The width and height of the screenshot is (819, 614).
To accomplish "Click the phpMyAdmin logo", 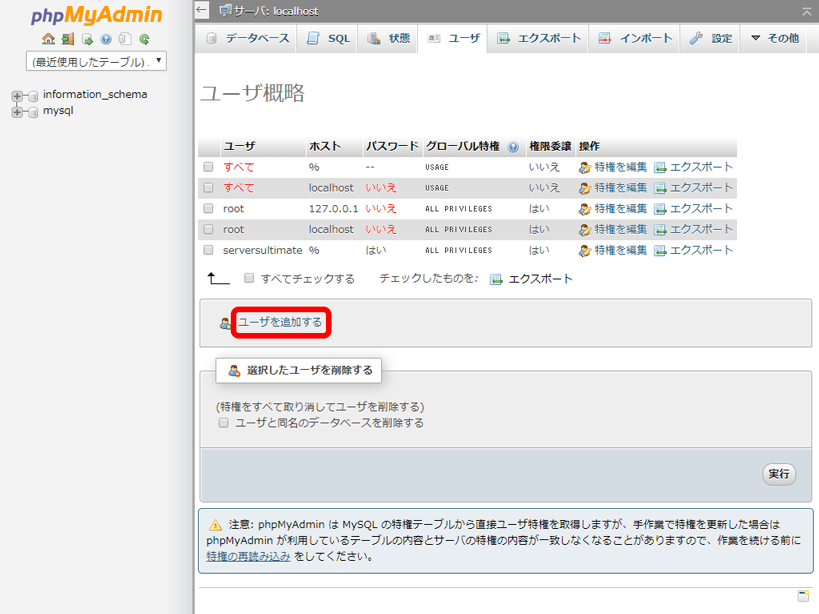I will (x=97, y=15).
